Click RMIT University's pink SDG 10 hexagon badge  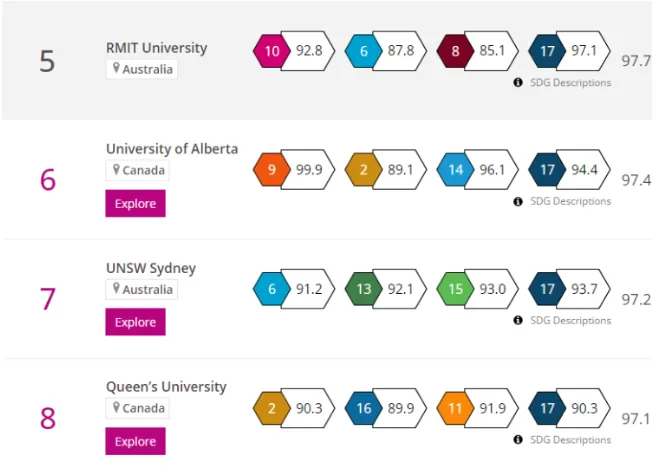tap(271, 50)
